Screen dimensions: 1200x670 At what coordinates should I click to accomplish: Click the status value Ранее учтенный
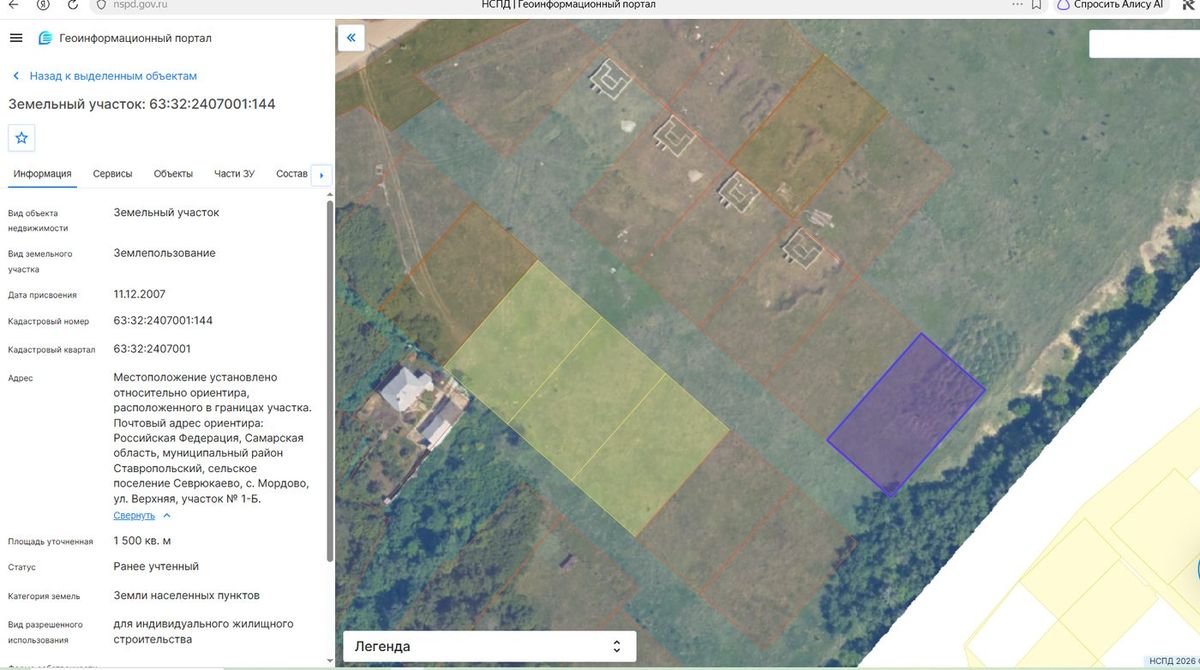point(156,566)
